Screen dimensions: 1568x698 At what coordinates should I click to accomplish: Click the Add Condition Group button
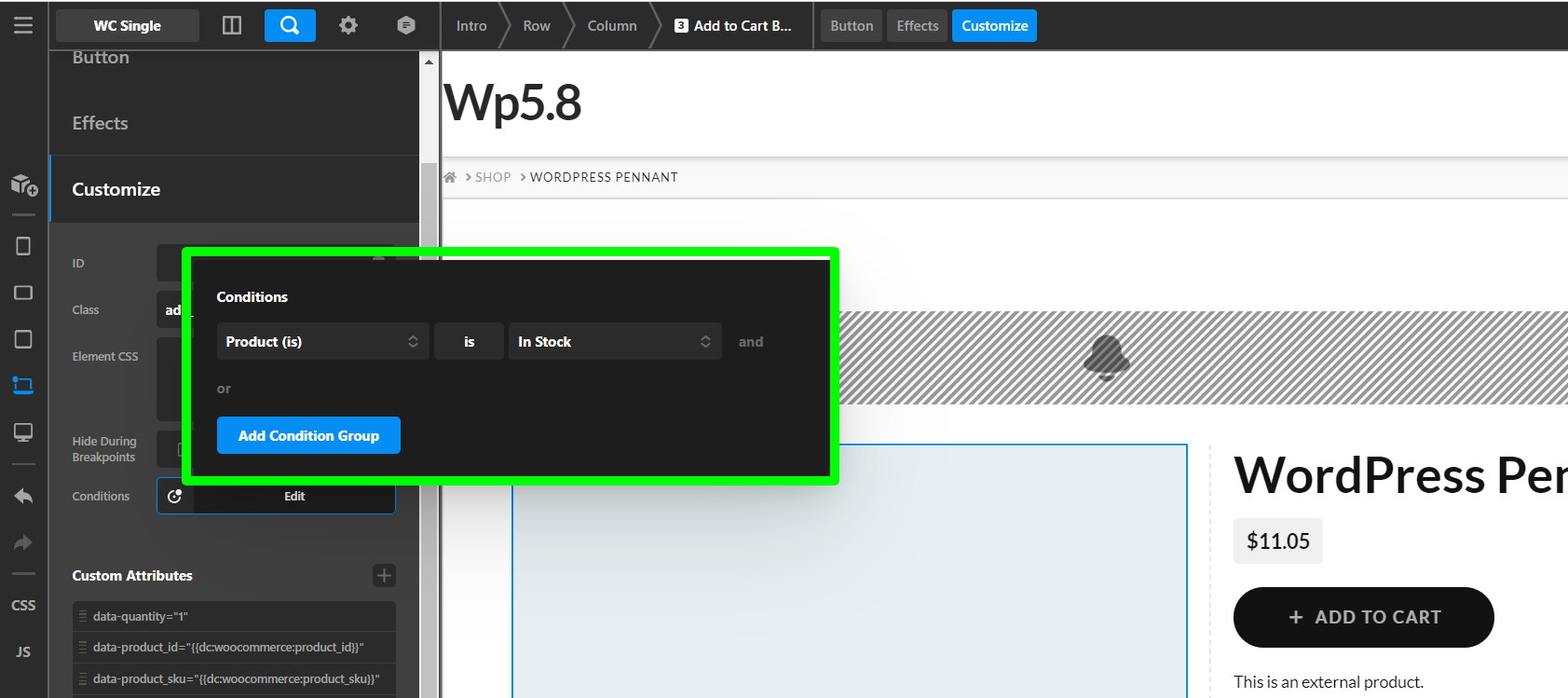[308, 435]
